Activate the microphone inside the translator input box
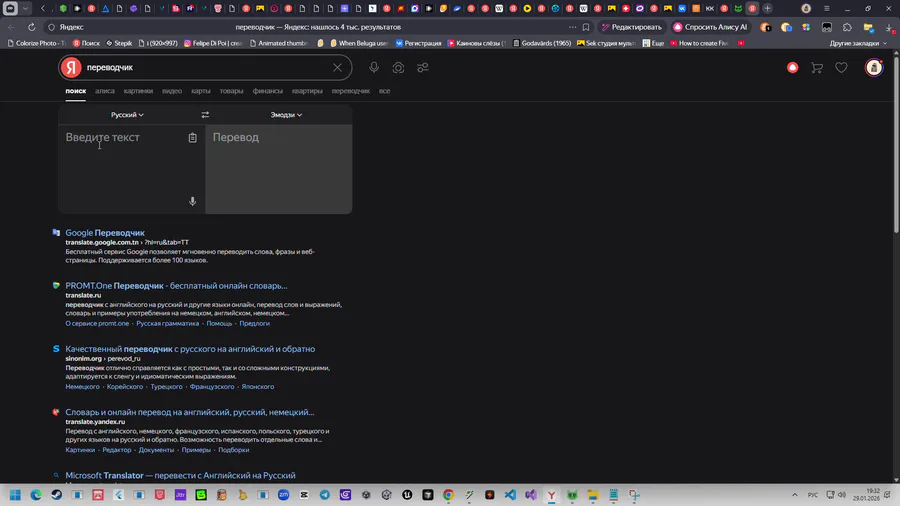 (x=192, y=201)
